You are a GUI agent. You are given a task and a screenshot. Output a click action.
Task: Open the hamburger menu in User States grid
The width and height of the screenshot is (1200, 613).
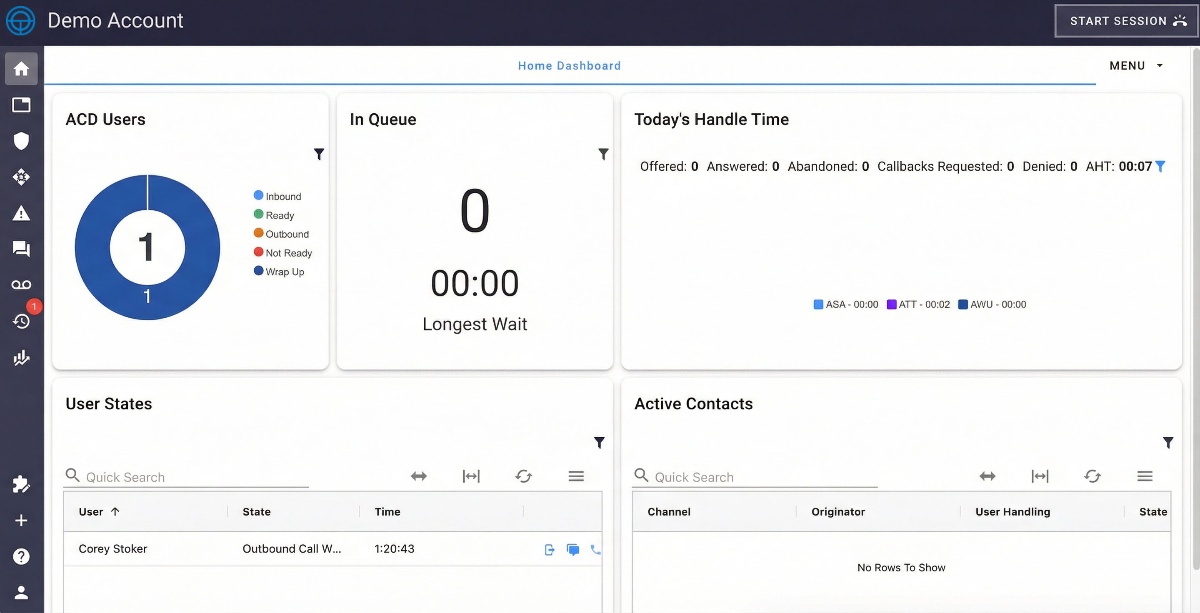click(576, 476)
